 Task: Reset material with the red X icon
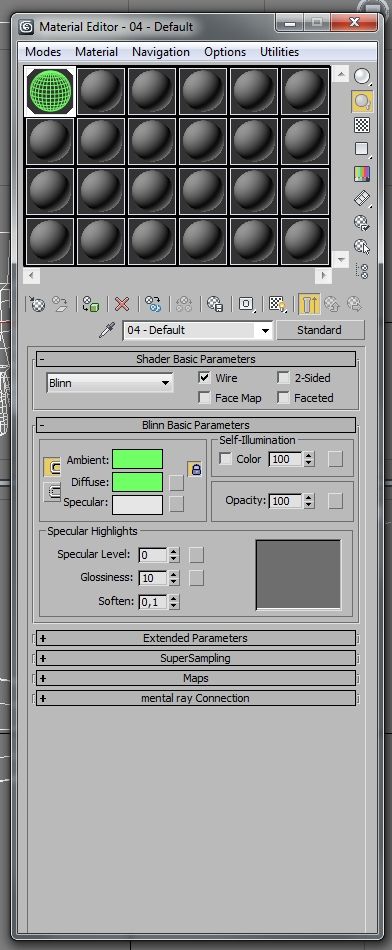tap(122, 304)
